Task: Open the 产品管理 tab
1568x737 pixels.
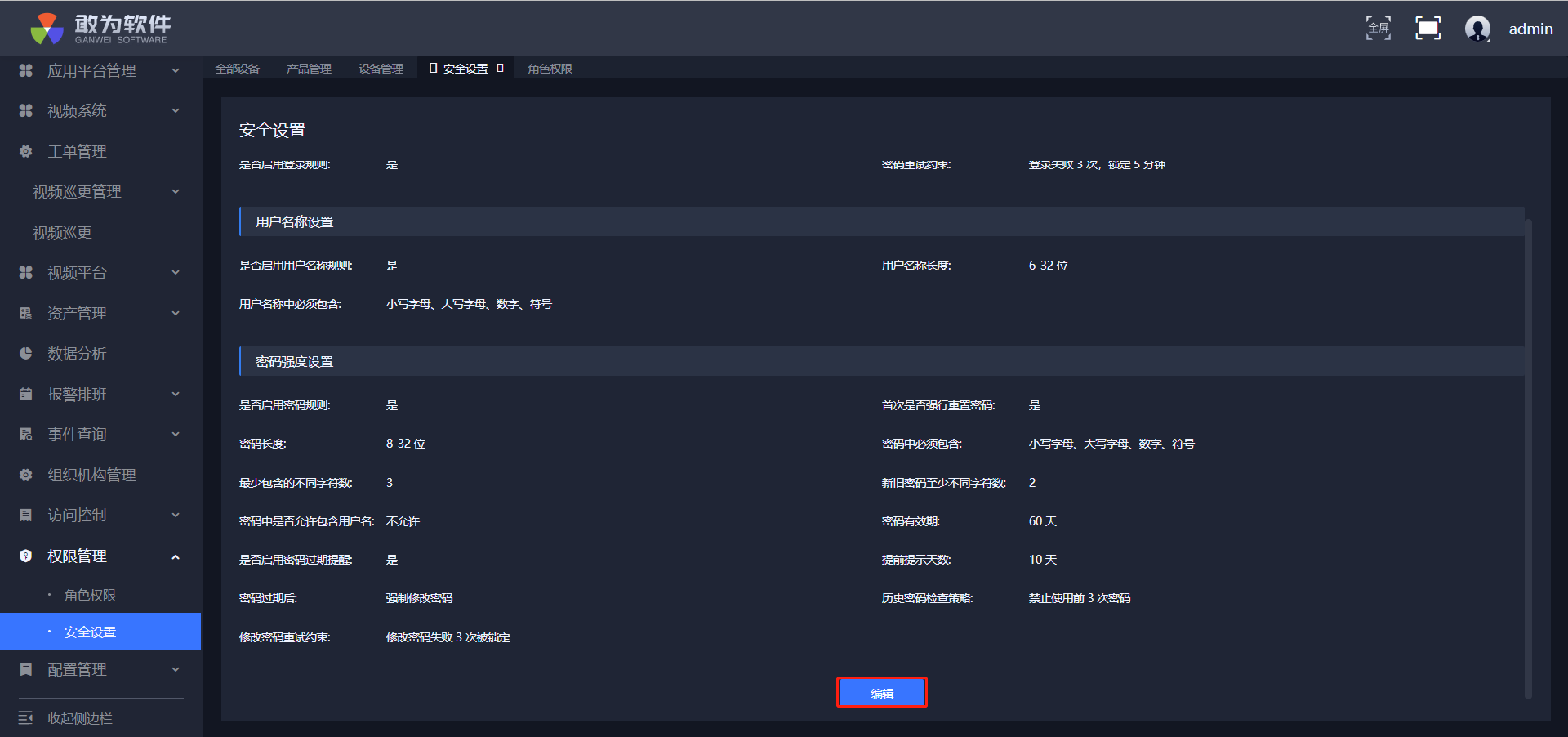Action: coord(309,69)
